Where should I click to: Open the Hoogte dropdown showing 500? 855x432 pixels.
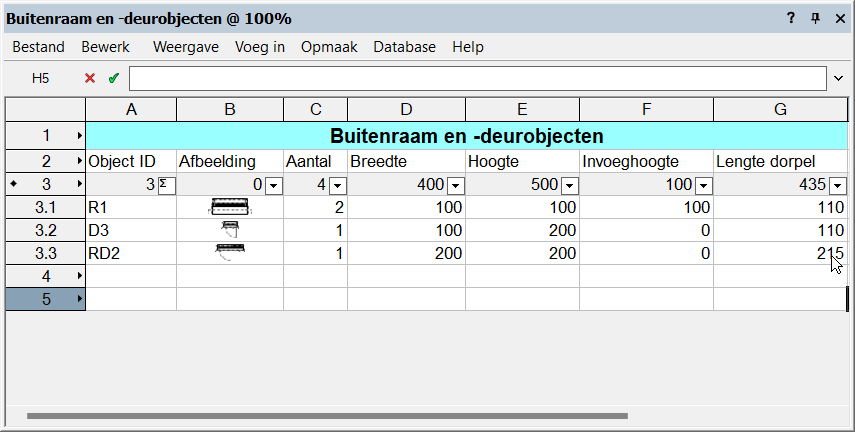point(570,185)
